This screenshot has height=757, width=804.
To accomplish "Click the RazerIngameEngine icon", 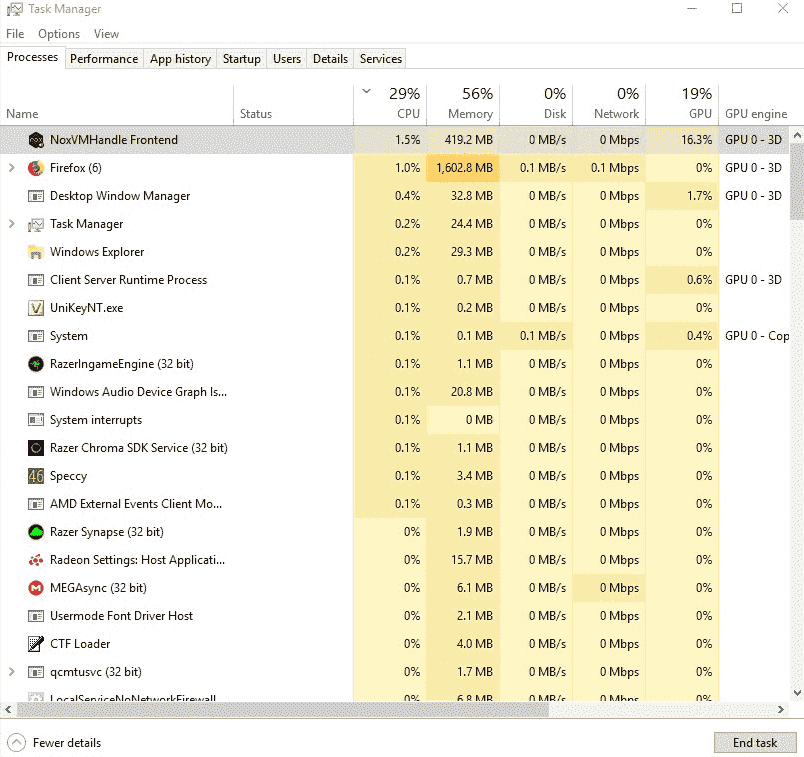I will point(36,364).
